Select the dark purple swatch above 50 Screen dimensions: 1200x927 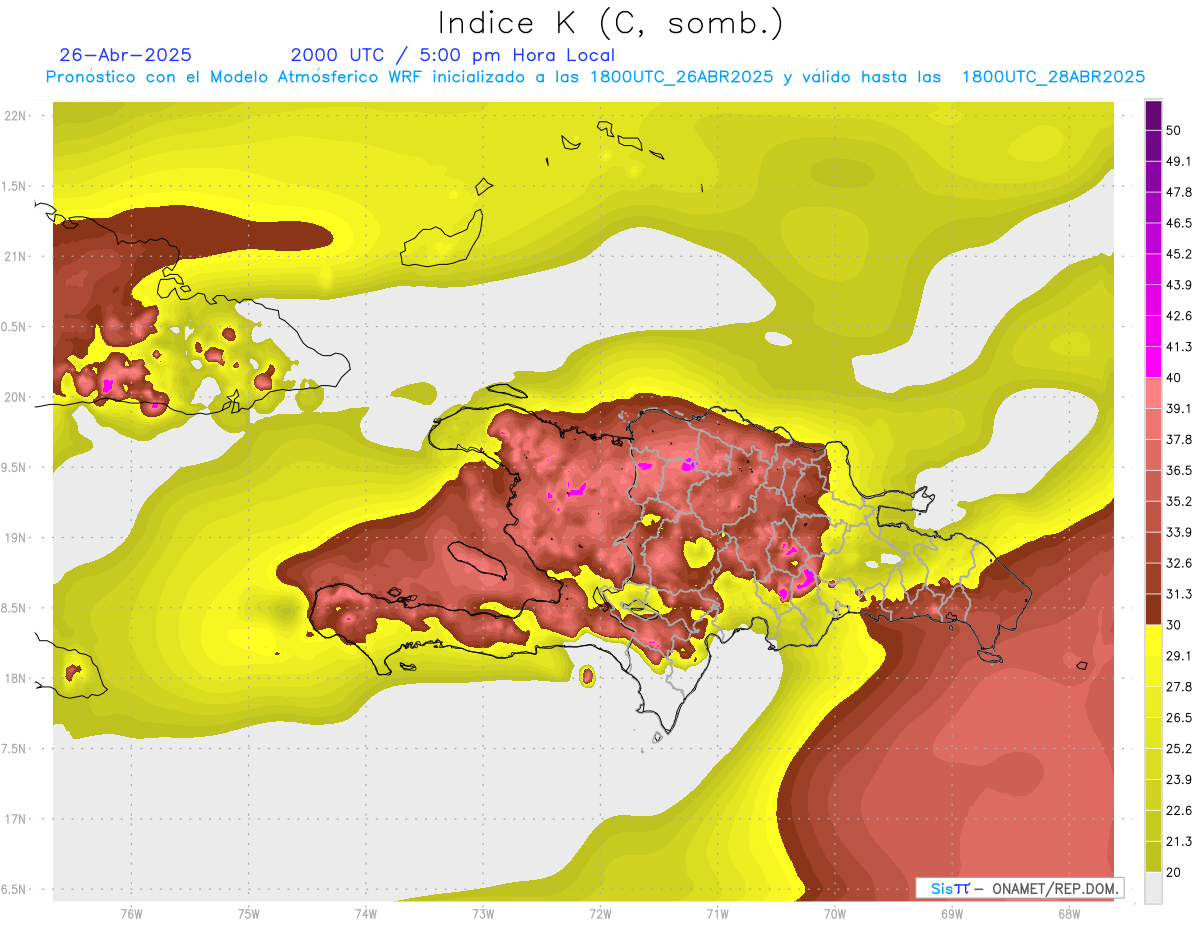tap(1153, 117)
